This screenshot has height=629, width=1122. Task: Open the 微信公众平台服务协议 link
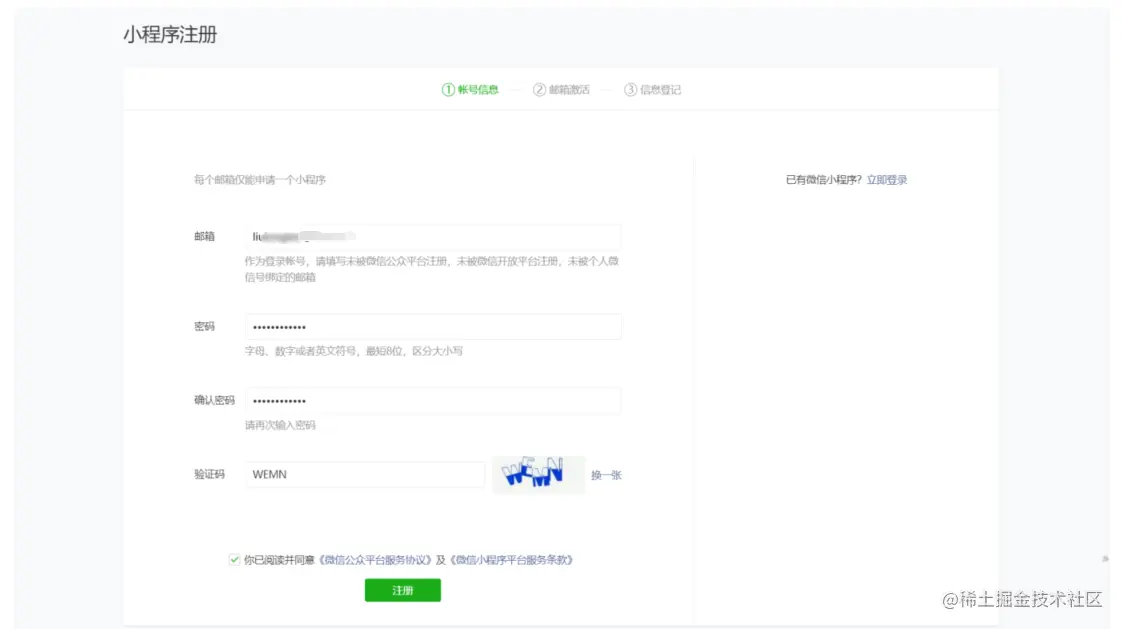tap(376, 560)
